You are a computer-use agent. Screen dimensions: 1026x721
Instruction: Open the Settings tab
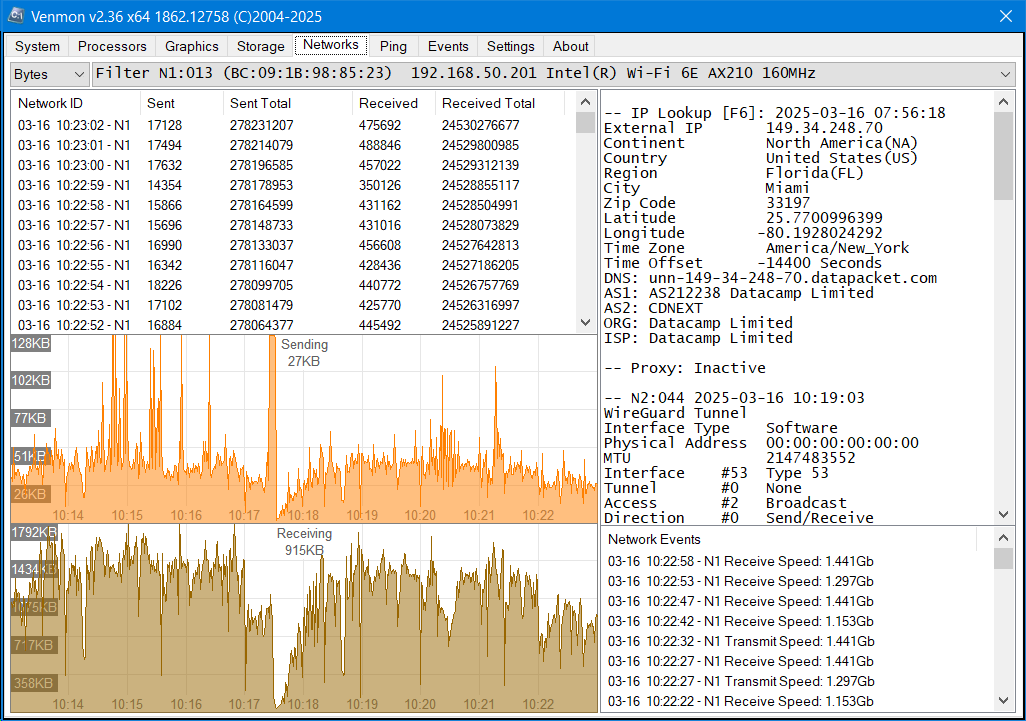click(x=510, y=46)
